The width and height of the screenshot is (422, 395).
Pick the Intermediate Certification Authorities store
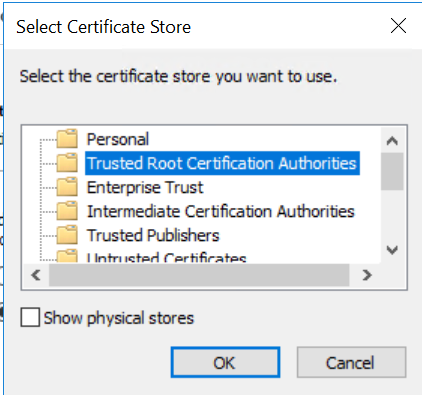point(221,211)
